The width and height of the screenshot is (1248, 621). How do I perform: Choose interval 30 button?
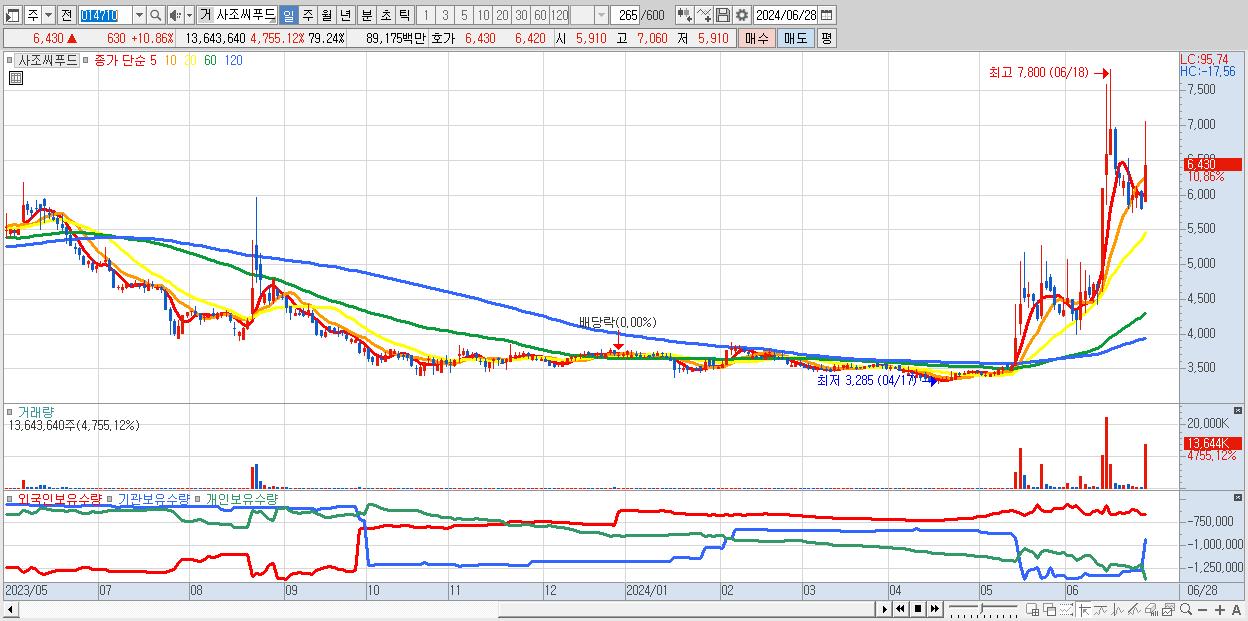coord(521,15)
